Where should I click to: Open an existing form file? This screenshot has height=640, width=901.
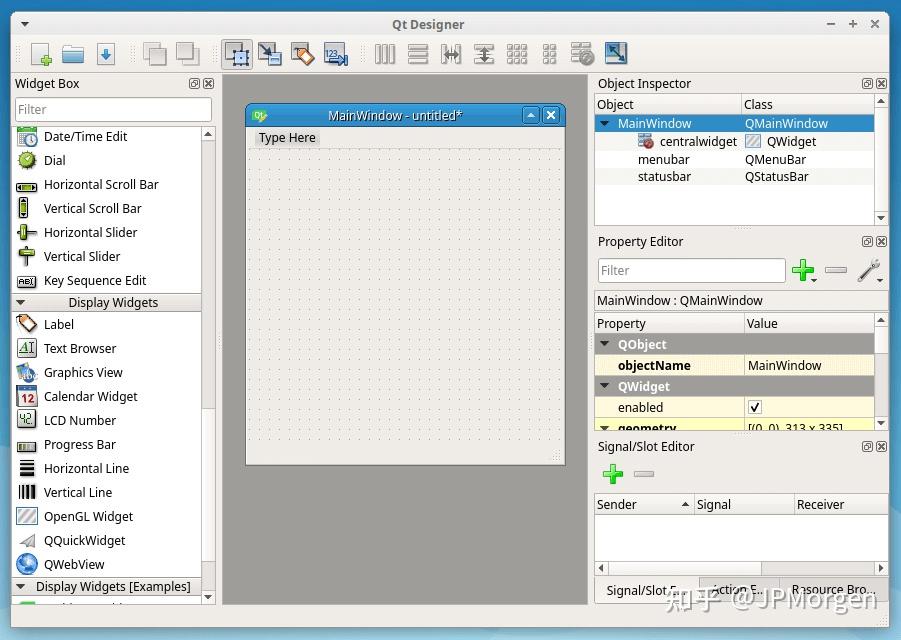pyautogui.click(x=71, y=54)
